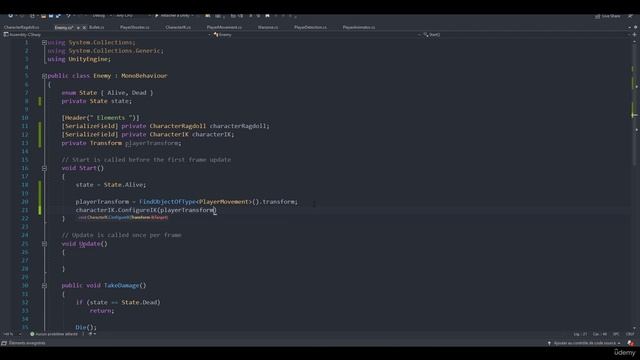Click the feedback icon next to Live Share
Screen dimensions: 640x360
630,16
